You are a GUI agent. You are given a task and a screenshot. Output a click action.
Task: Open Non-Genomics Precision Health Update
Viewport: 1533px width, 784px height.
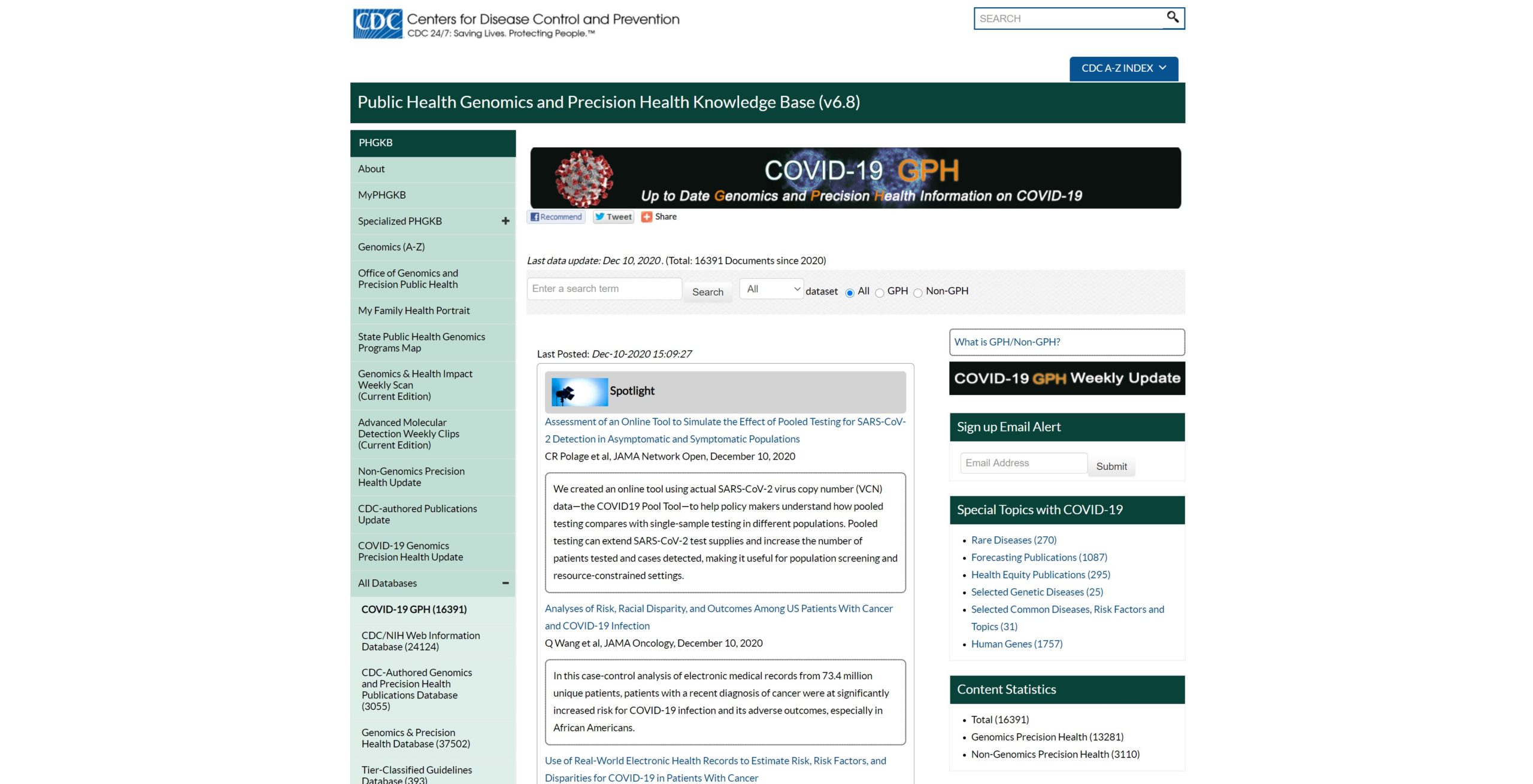pyautogui.click(x=433, y=477)
